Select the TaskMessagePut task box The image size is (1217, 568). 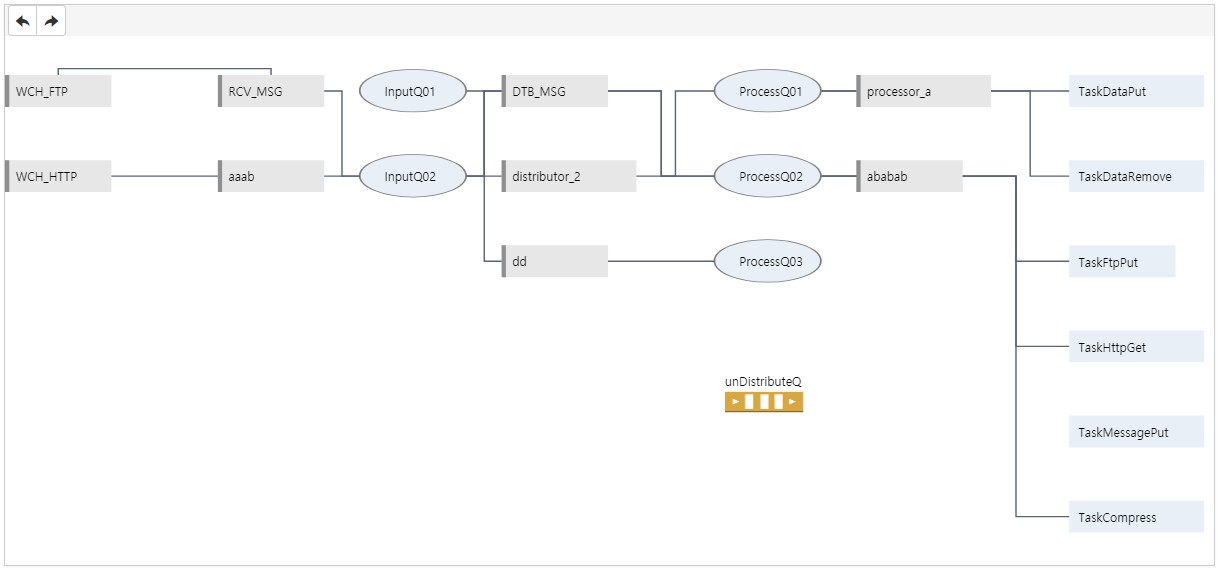point(1135,432)
